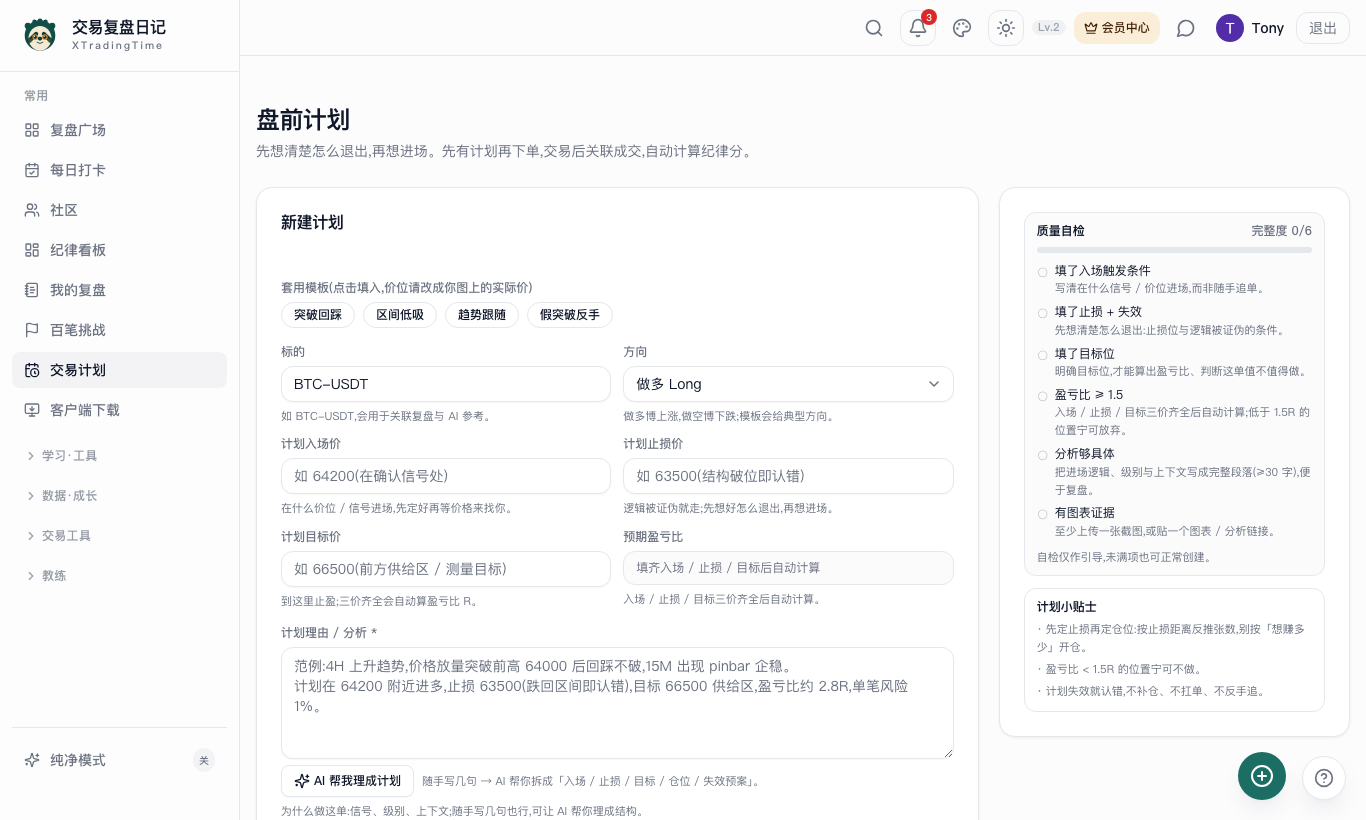This screenshot has height=820, width=1366.
Task: Click circle beside 填了目标位
Action: click(1043, 355)
